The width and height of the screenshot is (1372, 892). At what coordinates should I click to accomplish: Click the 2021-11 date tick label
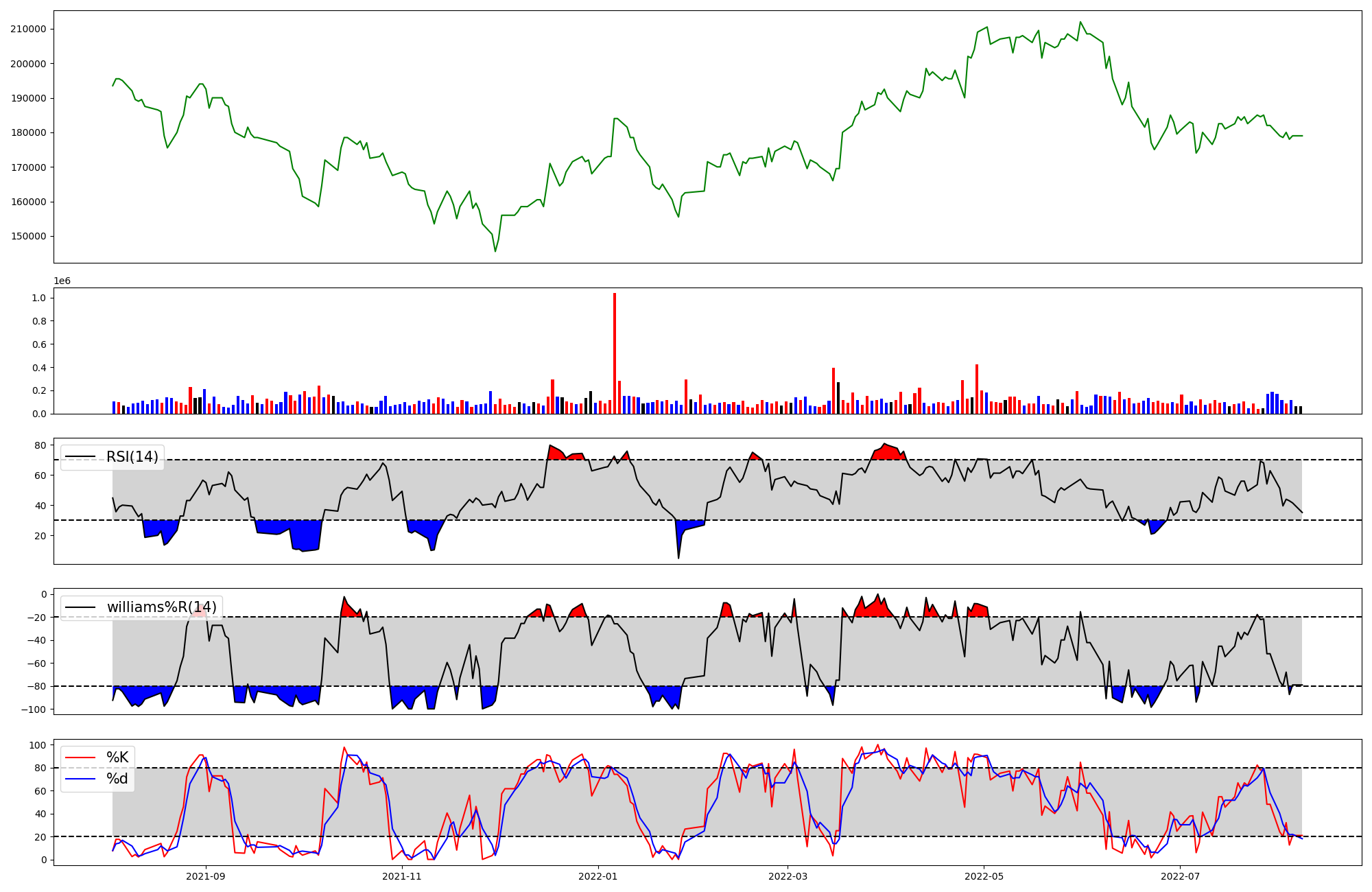coord(402,876)
